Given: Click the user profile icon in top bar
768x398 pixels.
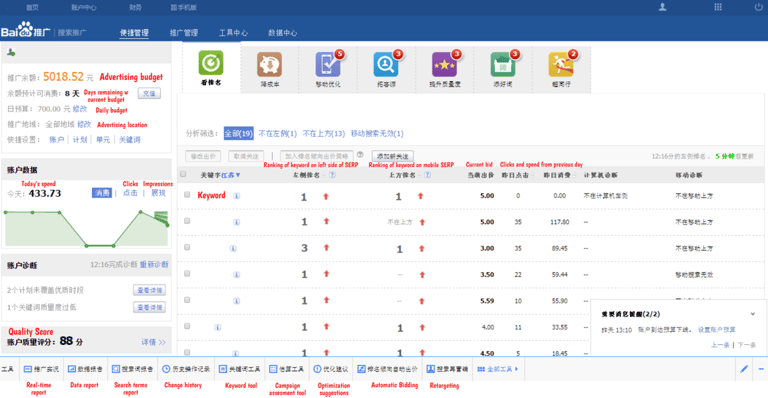Looking at the screenshot, I should point(662,7).
